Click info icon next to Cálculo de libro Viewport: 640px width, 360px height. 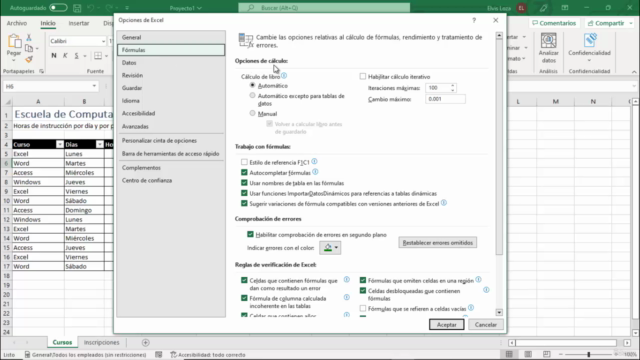pyautogui.click(x=284, y=76)
